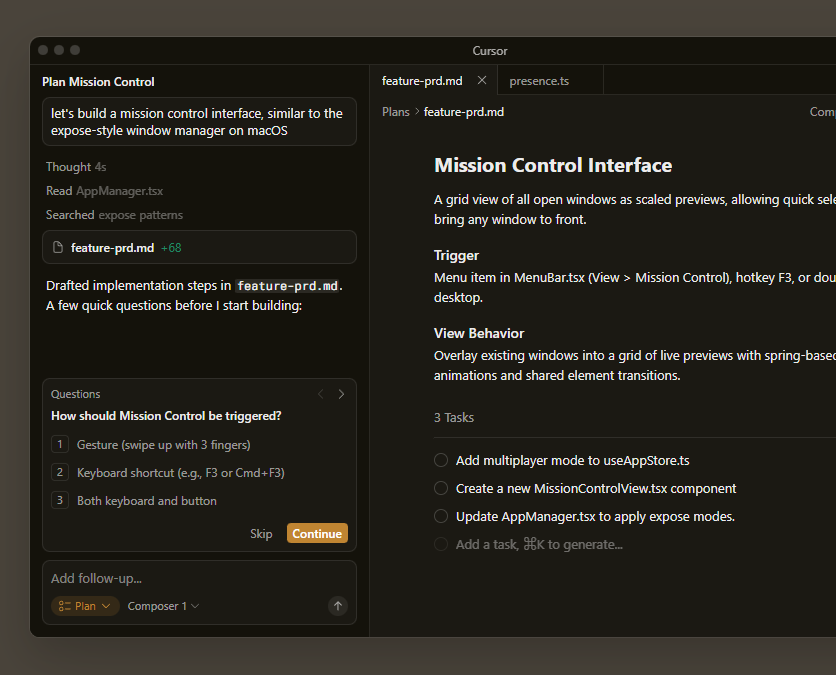Open the Plan mode dropdown
This screenshot has width=836, height=675.
click(x=85, y=606)
